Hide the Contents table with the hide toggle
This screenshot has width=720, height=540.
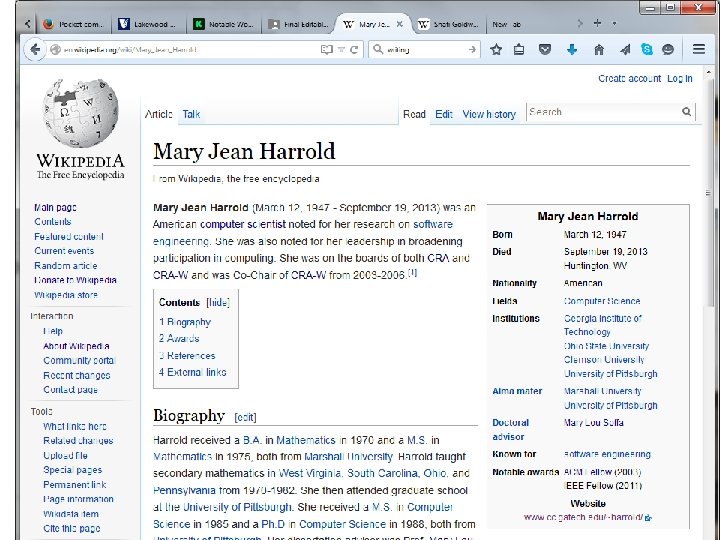click(x=218, y=303)
